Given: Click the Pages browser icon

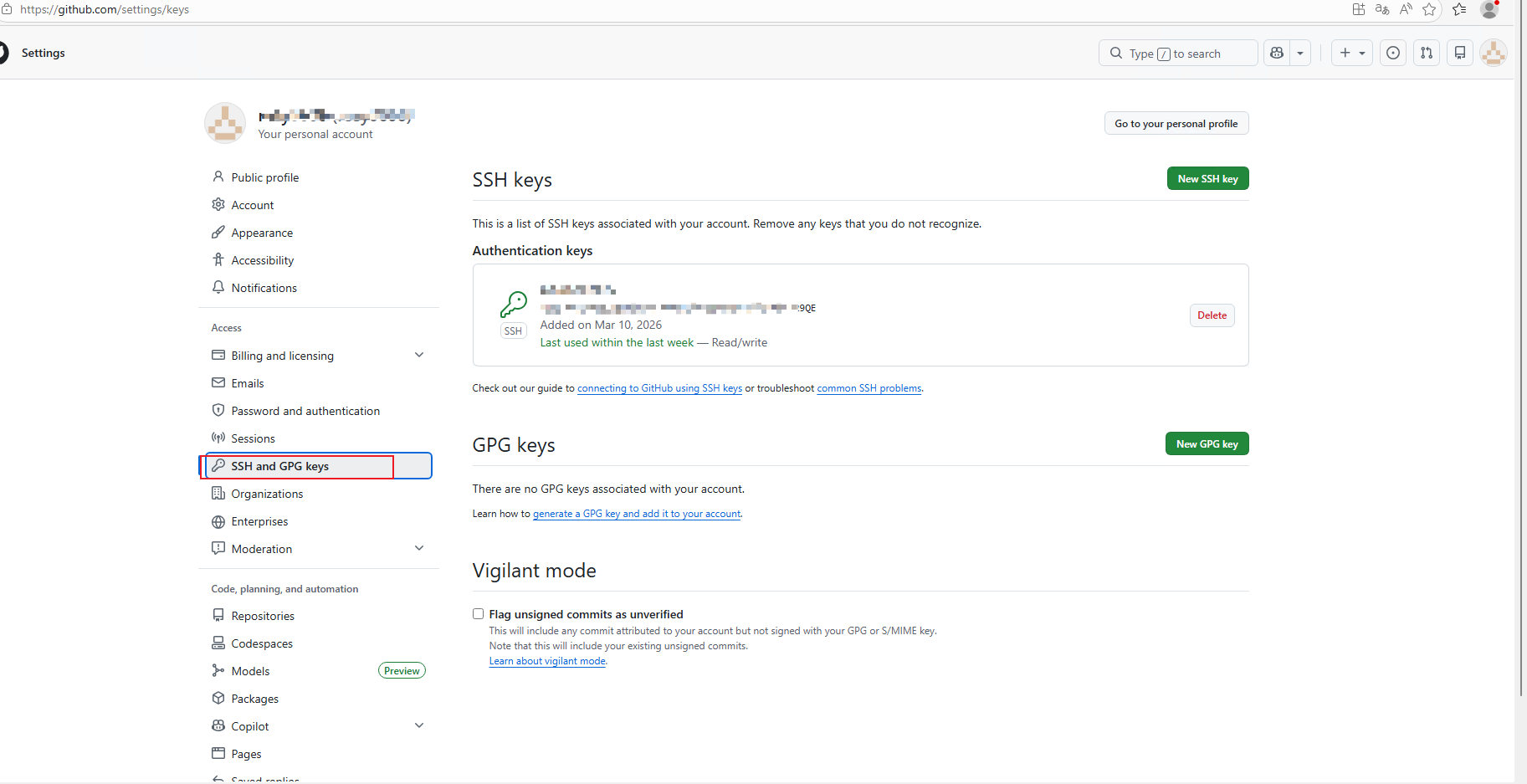Looking at the screenshot, I should pos(218,753).
